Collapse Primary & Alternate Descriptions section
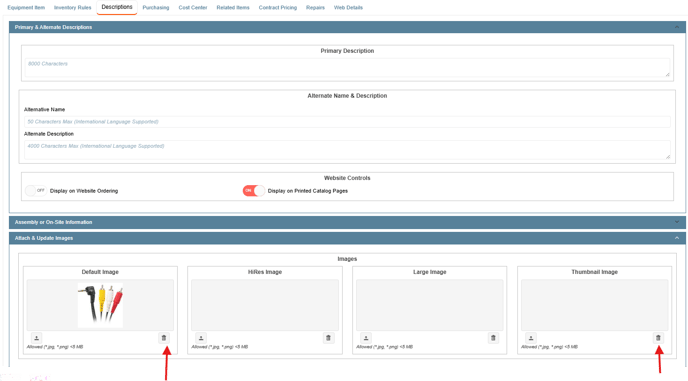The image size is (688, 381). [x=677, y=27]
